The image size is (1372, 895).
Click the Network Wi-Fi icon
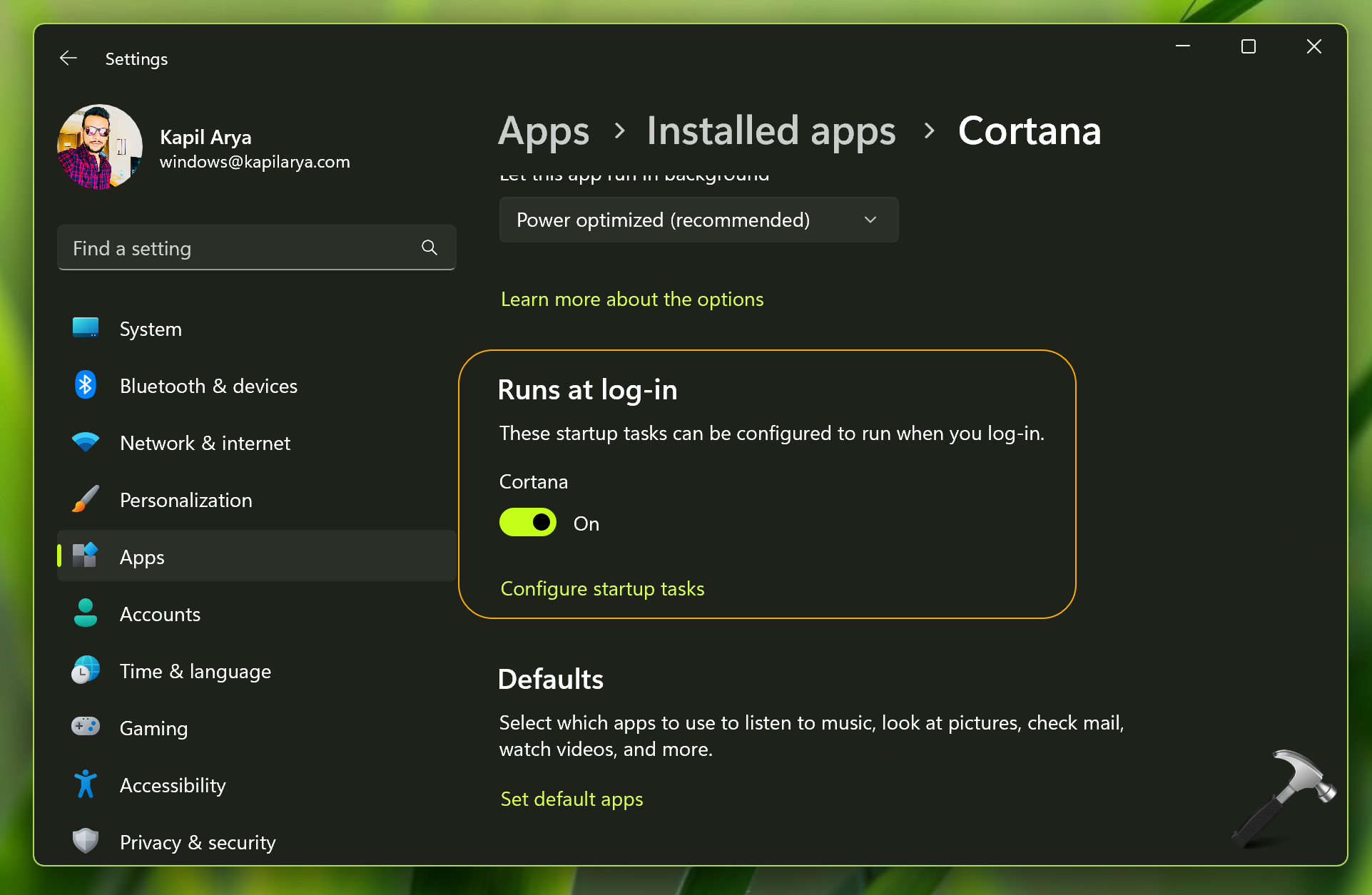click(86, 442)
